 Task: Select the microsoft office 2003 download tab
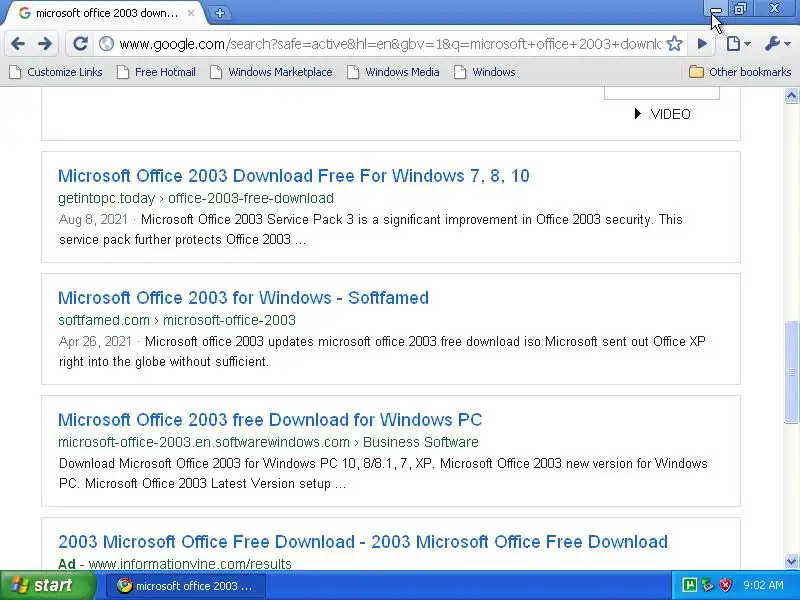tap(107, 13)
